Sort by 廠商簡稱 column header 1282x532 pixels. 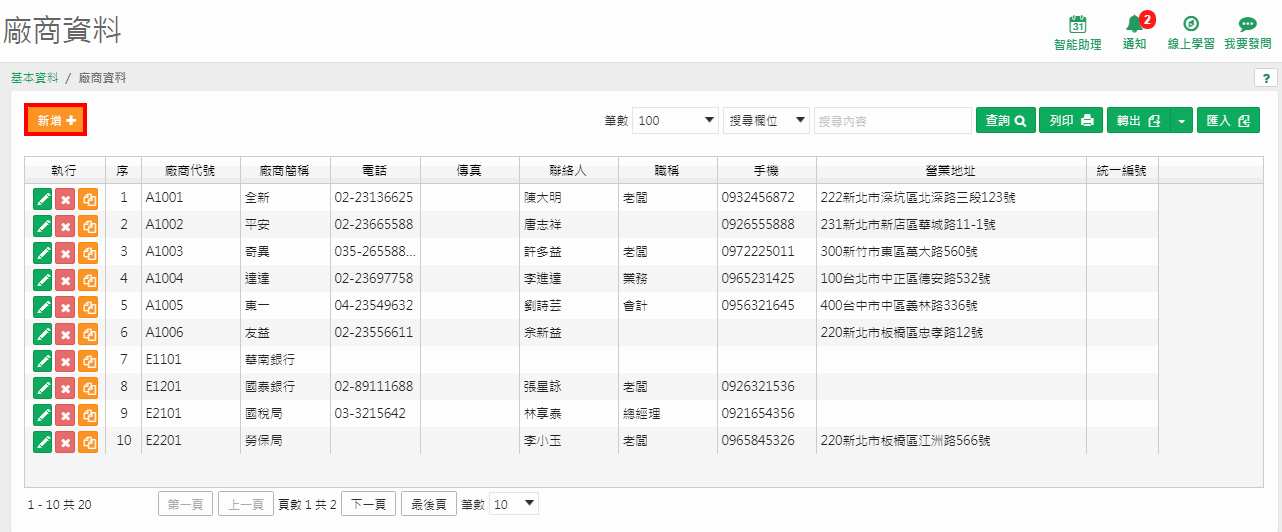[285, 170]
